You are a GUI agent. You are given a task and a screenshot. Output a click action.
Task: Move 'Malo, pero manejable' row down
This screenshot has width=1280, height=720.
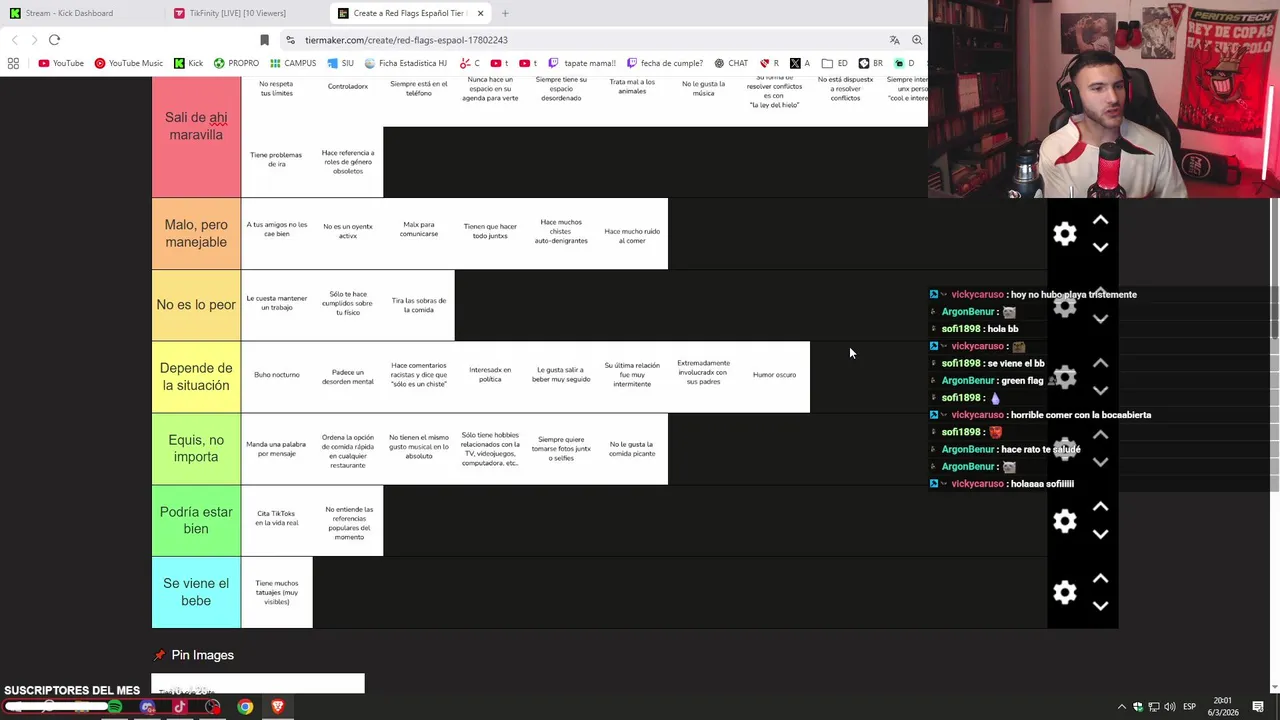click(x=1100, y=247)
